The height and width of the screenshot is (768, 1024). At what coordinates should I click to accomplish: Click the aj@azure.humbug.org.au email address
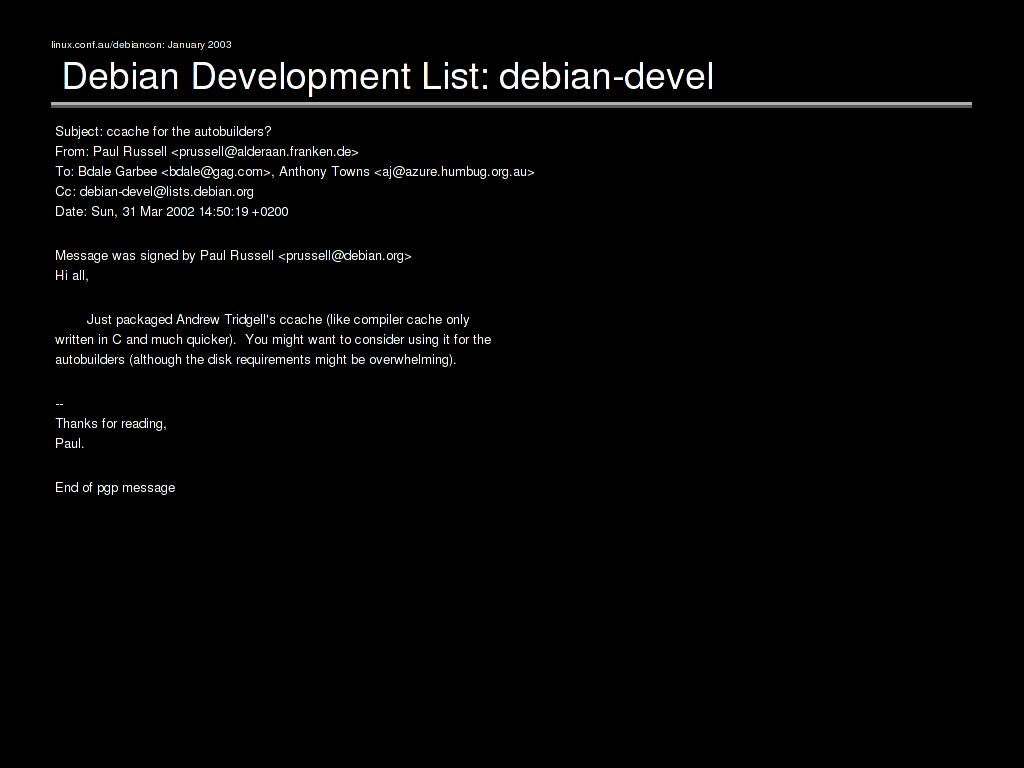454,172
